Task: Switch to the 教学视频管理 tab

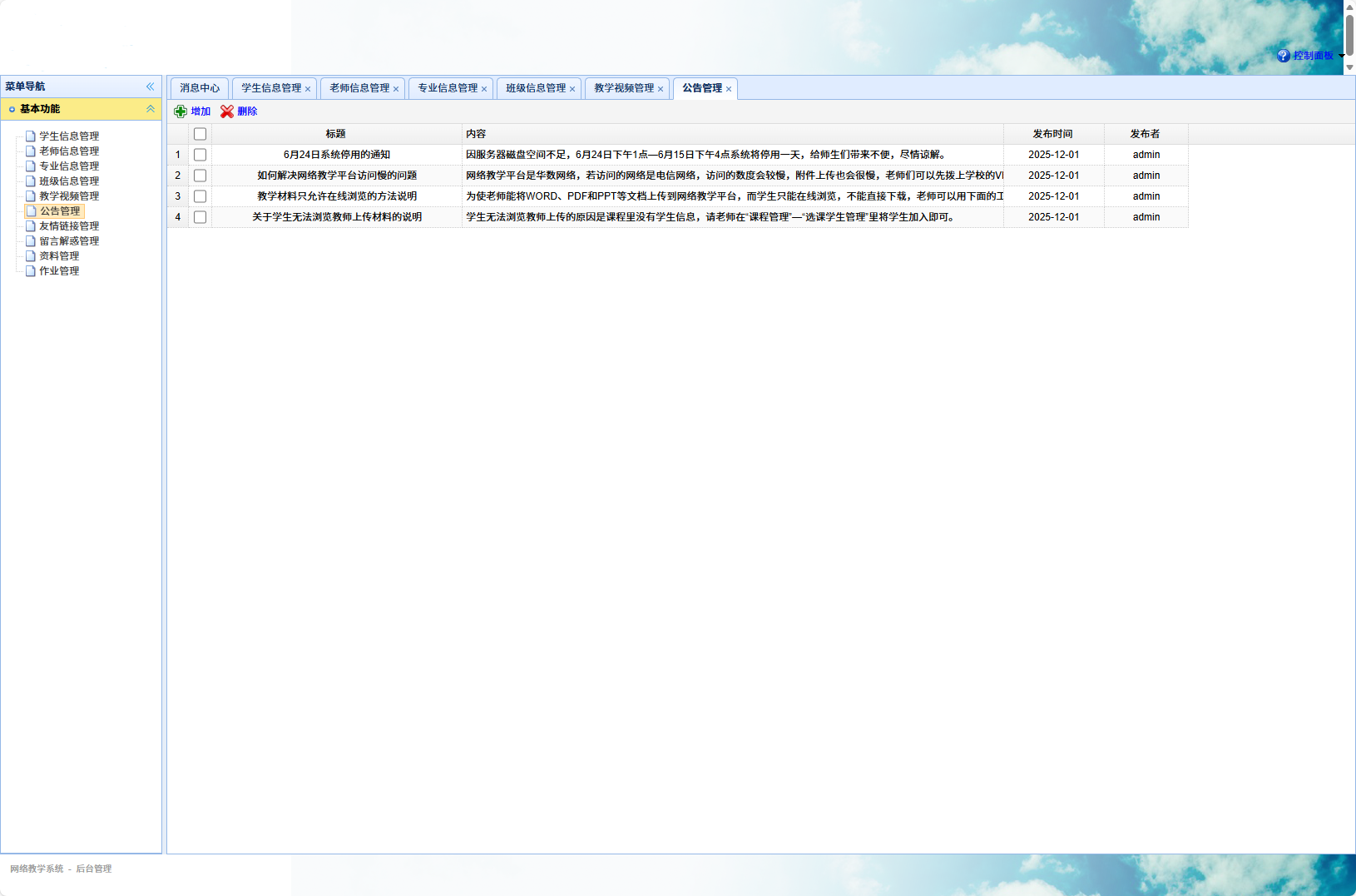Action: (624, 88)
